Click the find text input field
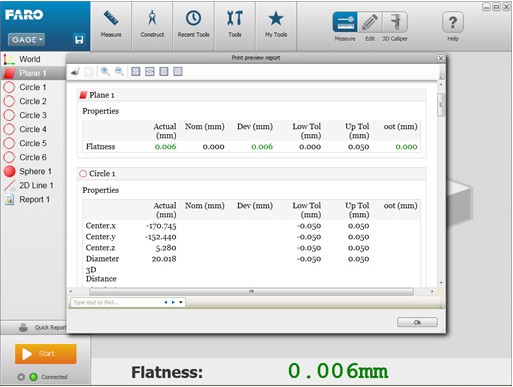Image resolution: width=513 pixels, height=387 pixels. point(116,302)
